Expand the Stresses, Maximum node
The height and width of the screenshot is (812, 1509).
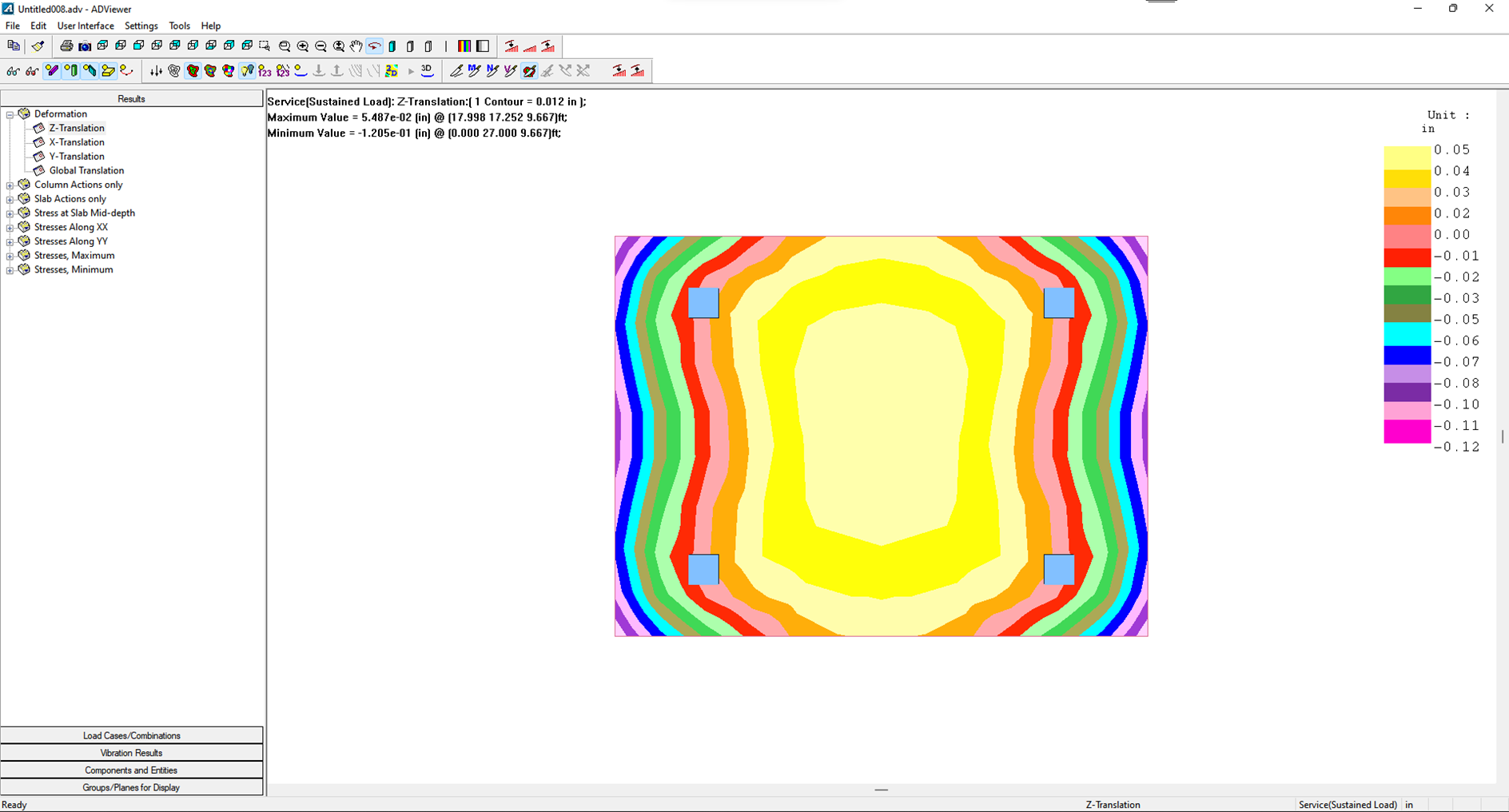pos(10,256)
